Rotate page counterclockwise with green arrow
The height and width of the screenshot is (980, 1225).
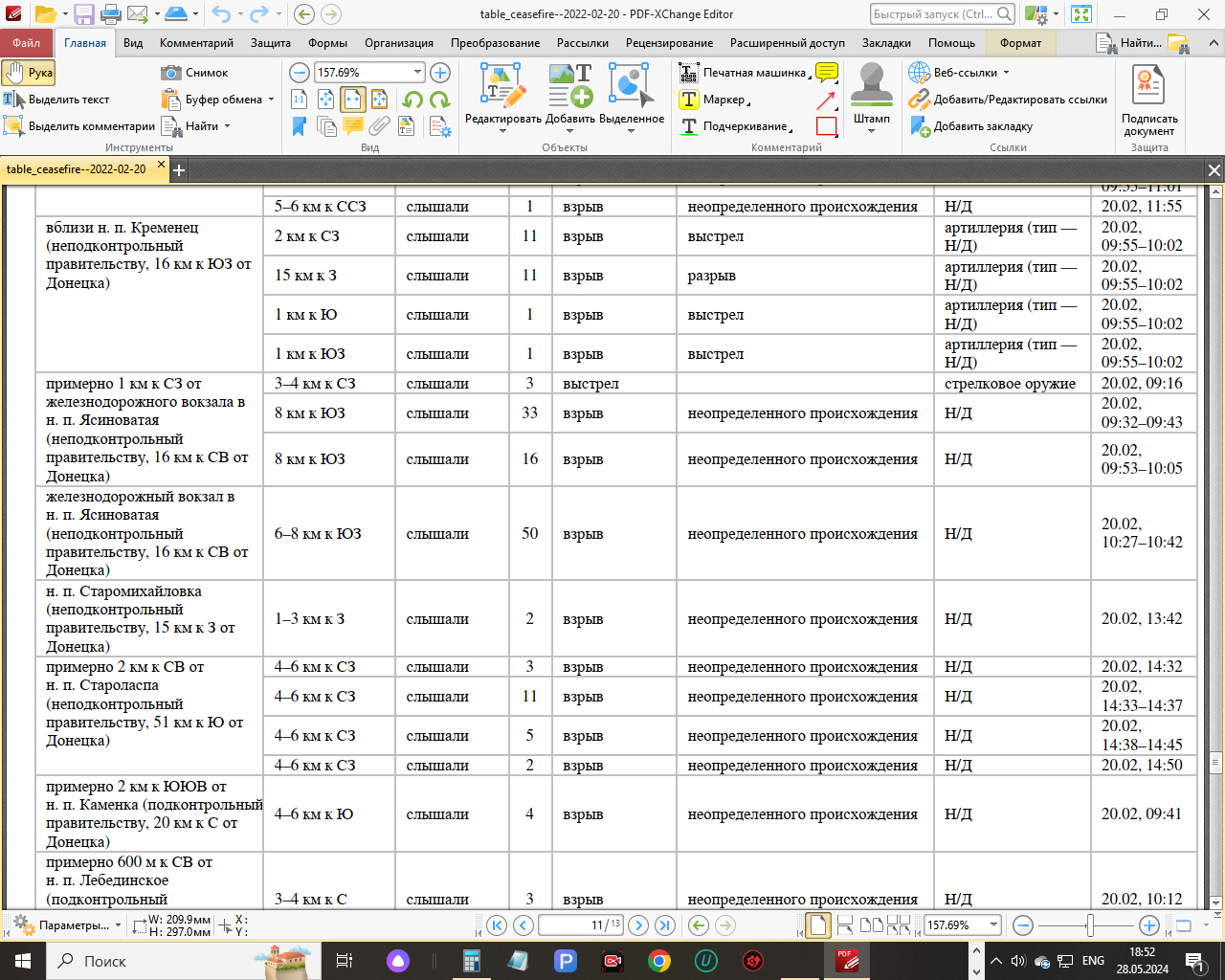tap(413, 100)
